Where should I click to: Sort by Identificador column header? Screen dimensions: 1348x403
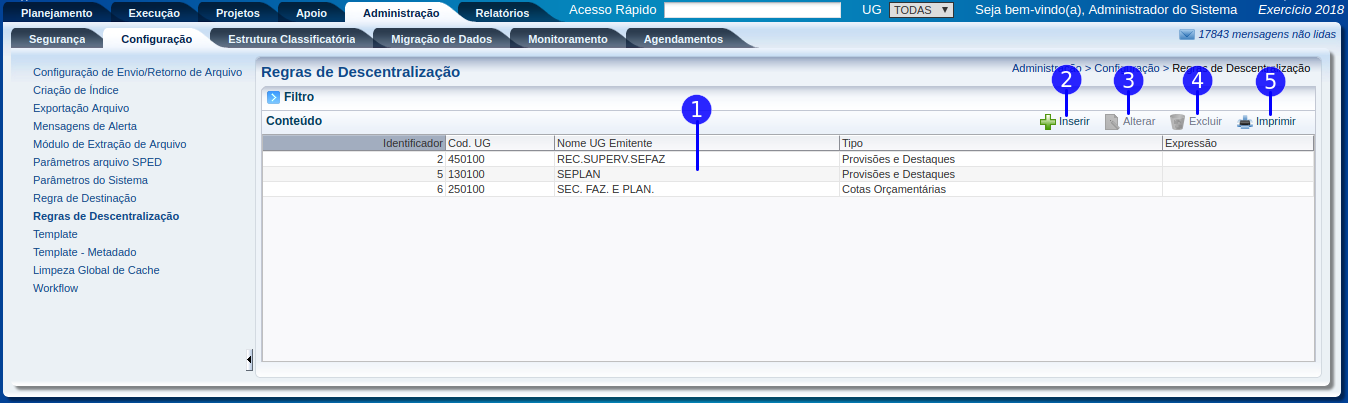[x=353, y=143]
